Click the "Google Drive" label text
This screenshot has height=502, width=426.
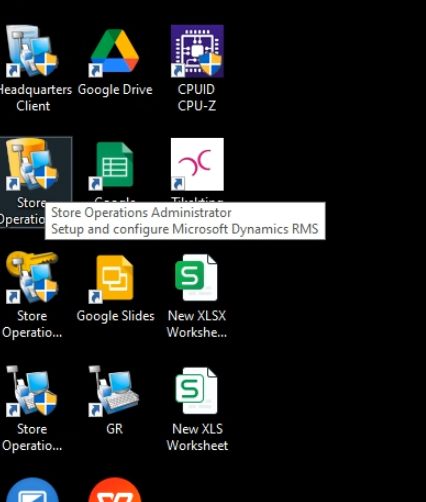[x=115, y=90]
